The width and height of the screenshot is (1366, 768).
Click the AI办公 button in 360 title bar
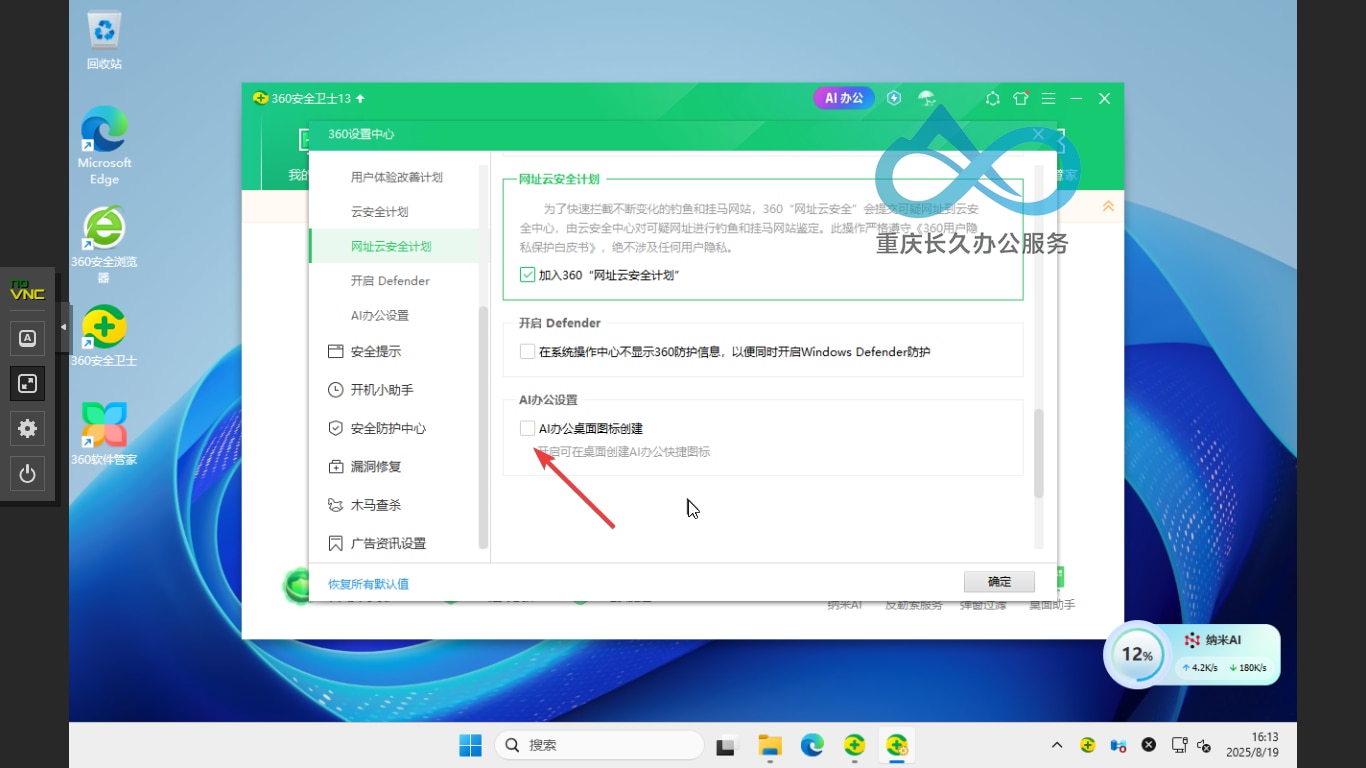(844, 98)
